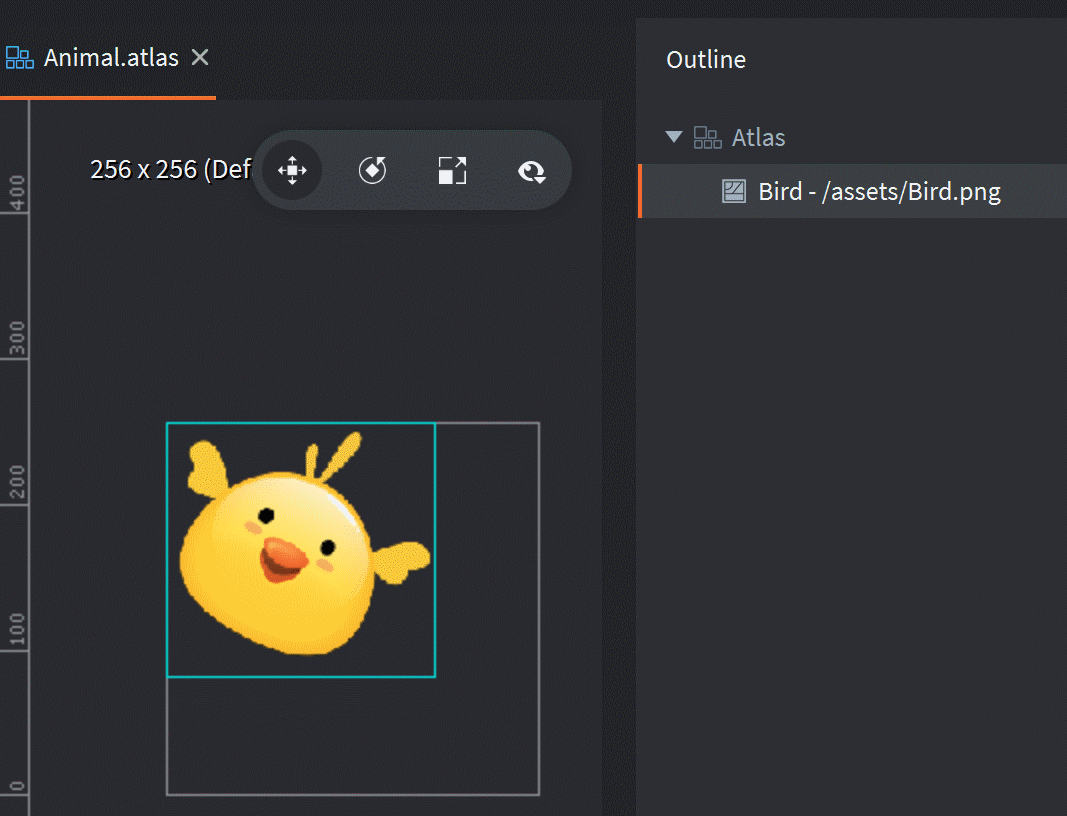Select the Rotate tool in scene toolbar
The width and height of the screenshot is (1067, 816).
372,171
